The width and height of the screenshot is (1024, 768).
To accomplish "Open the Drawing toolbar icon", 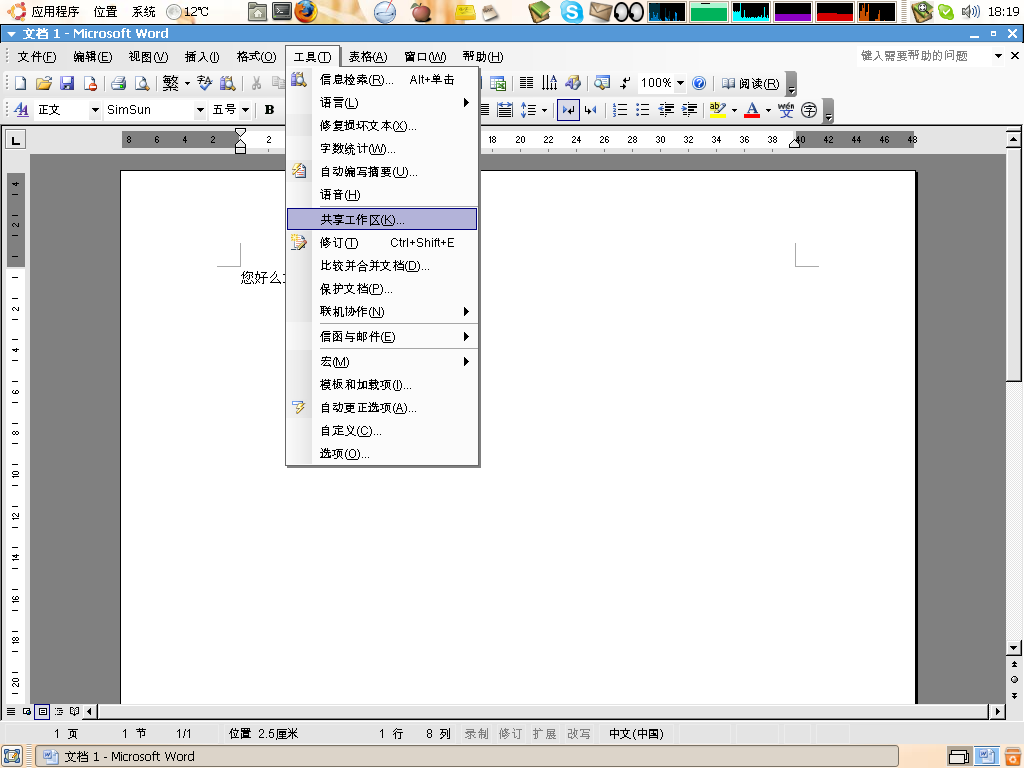I will click(x=573, y=83).
